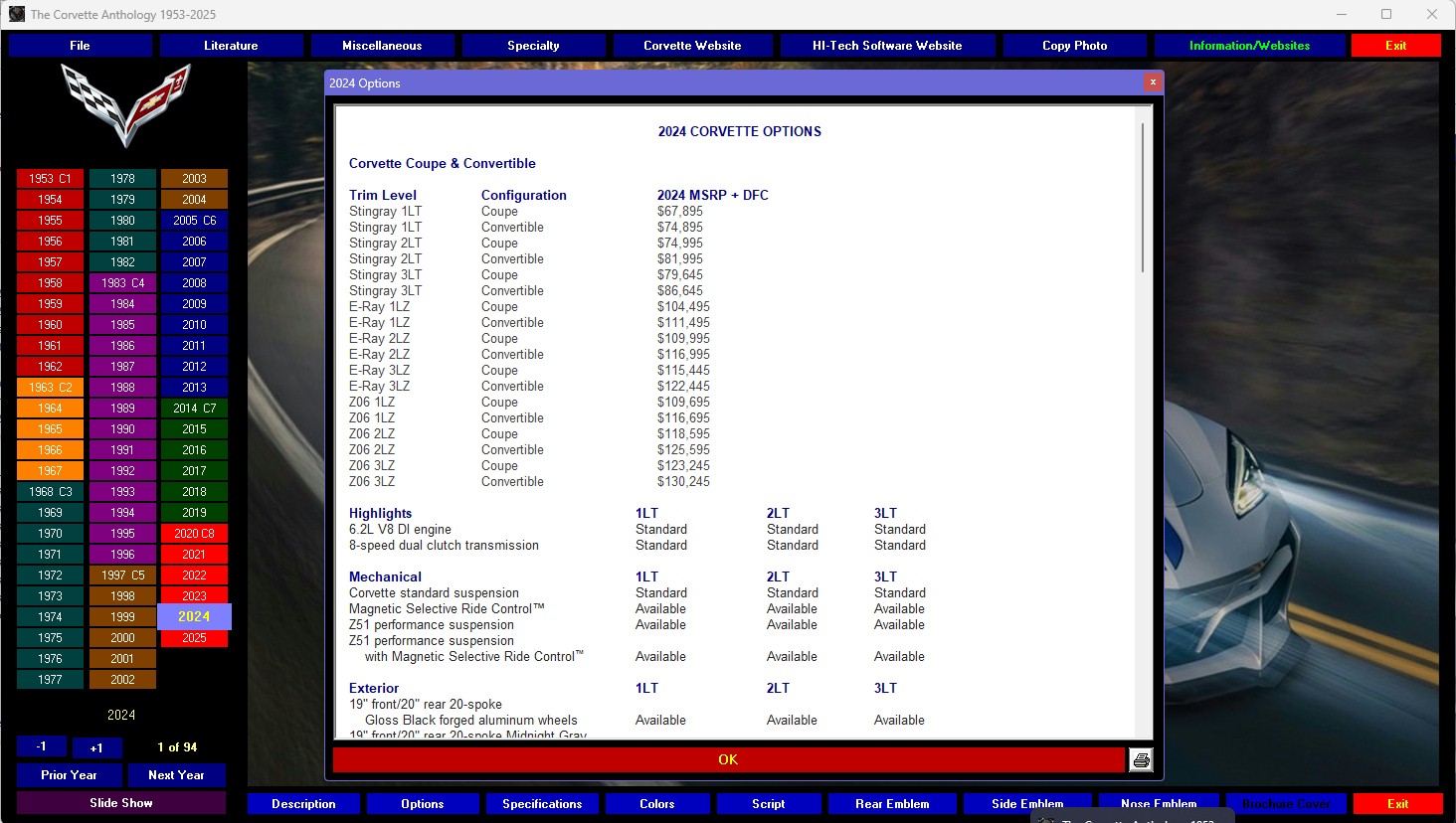Select Copy Photo in the top bar
The width and height of the screenshot is (1456, 823).
(x=1075, y=46)
